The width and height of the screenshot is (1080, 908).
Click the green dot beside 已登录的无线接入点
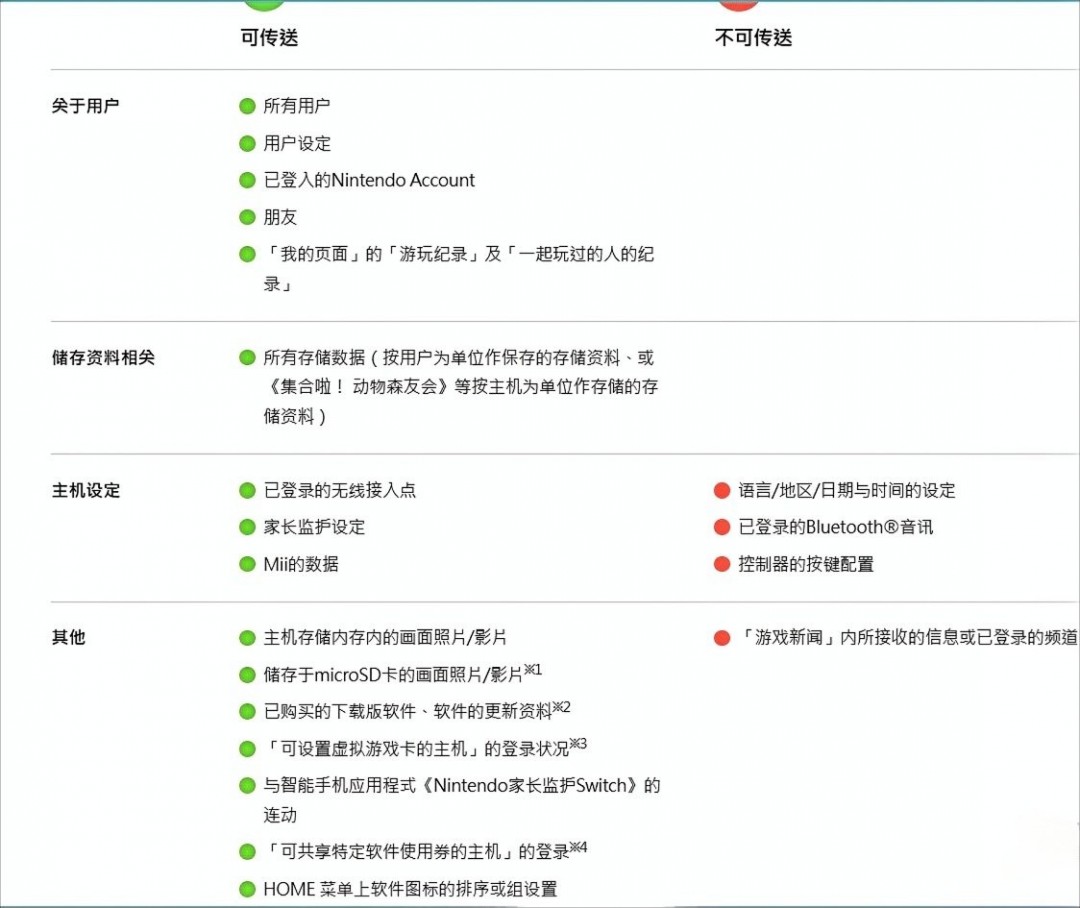point(247,490)
